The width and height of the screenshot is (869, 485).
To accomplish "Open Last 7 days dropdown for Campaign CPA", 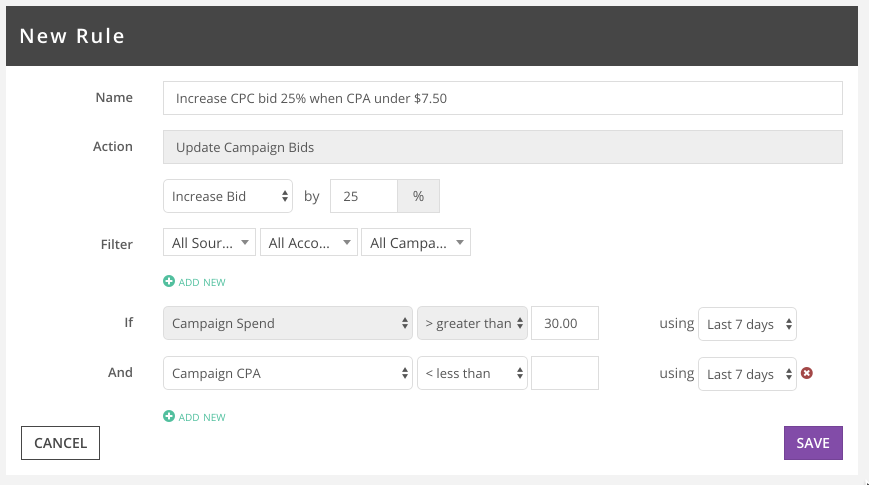I will tap(747, 374).
